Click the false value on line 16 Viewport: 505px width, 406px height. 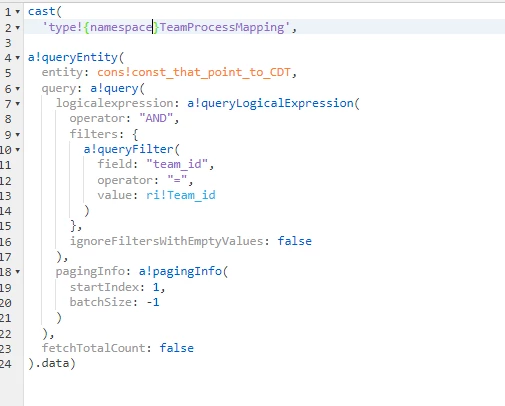(295, 241)
